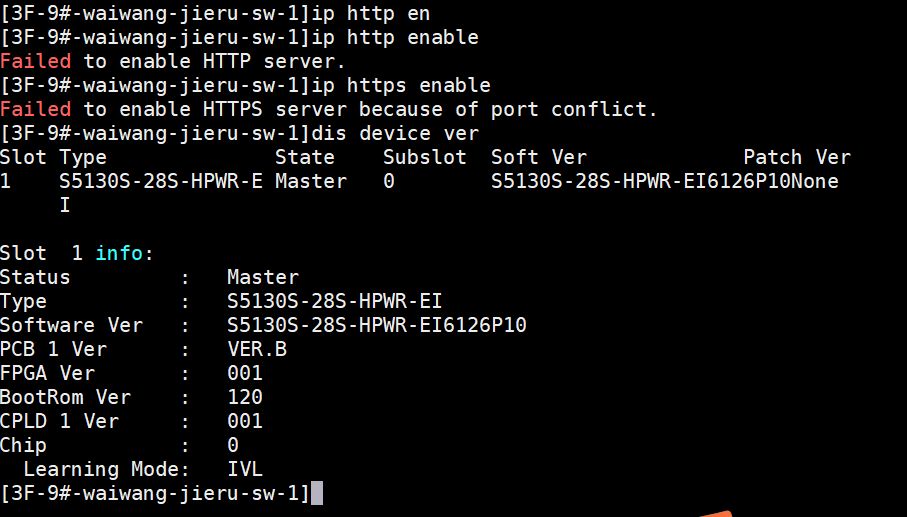This screenshot has height=517, width=907.
Task: Click the red "Failed" on the HTTPS port conflict line
Action: coord(36,109)
